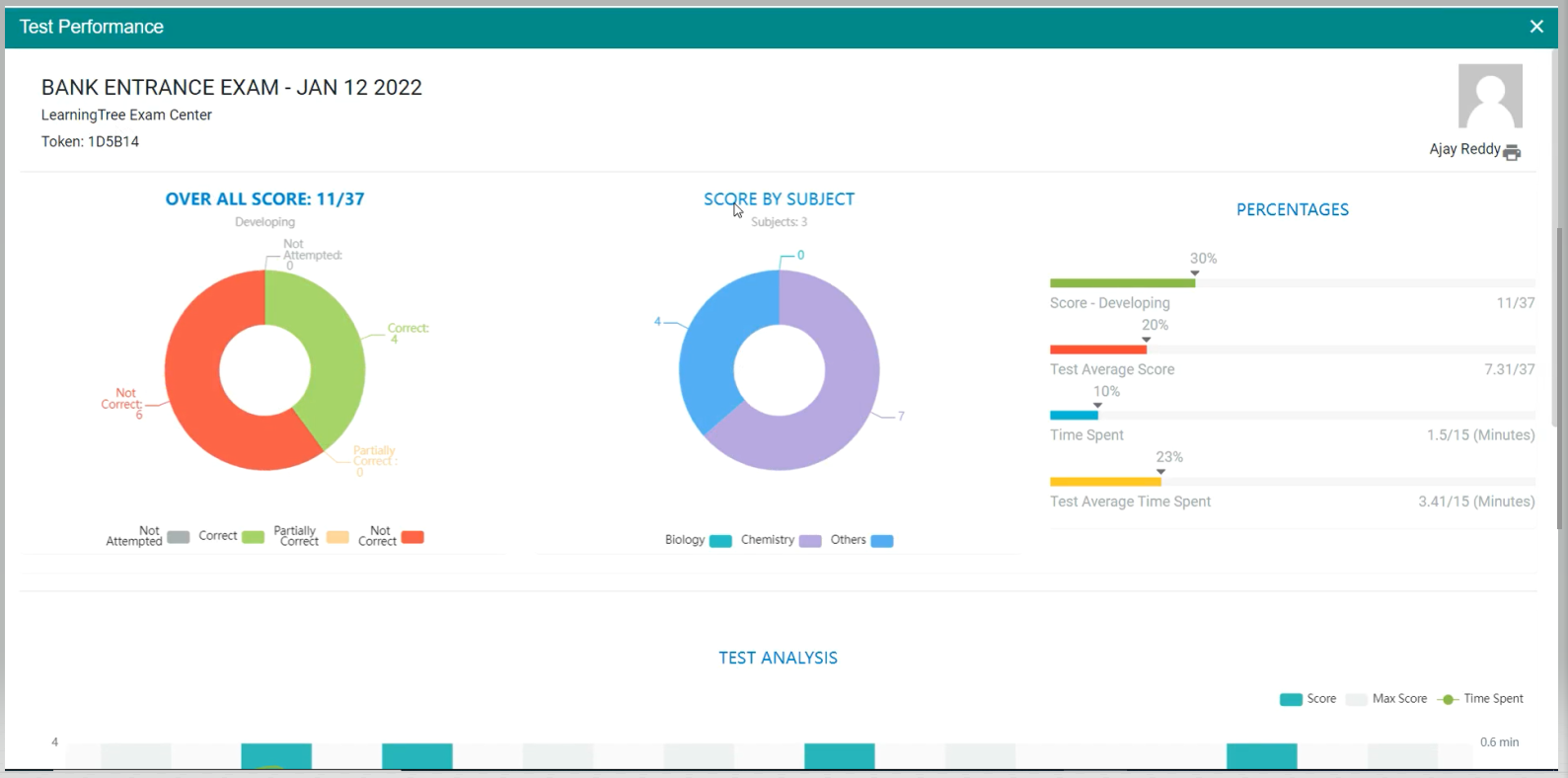1568x778 pixels.
Task: Toggle the Correct legend in overall score
Action: coord(253,537)
